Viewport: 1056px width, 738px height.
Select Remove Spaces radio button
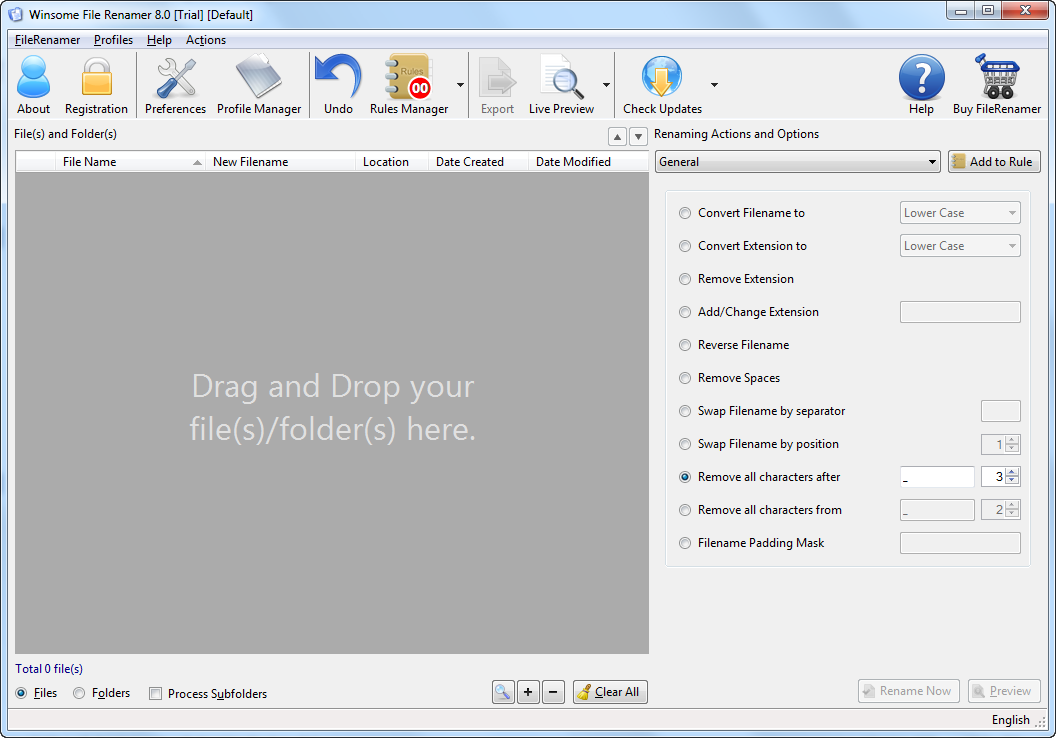point(685,378)
